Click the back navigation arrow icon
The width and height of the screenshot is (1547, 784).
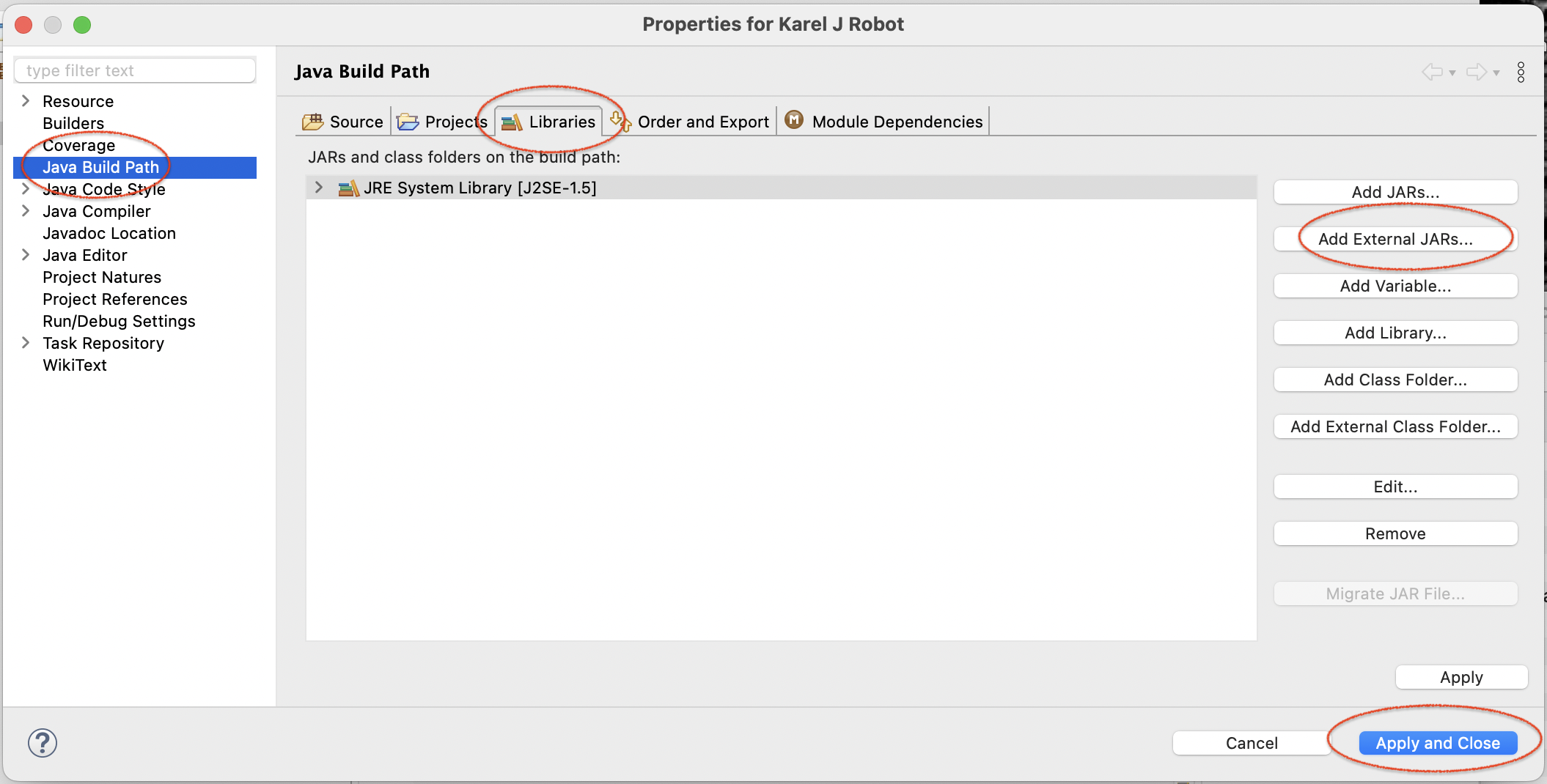tap(1432, 72)
